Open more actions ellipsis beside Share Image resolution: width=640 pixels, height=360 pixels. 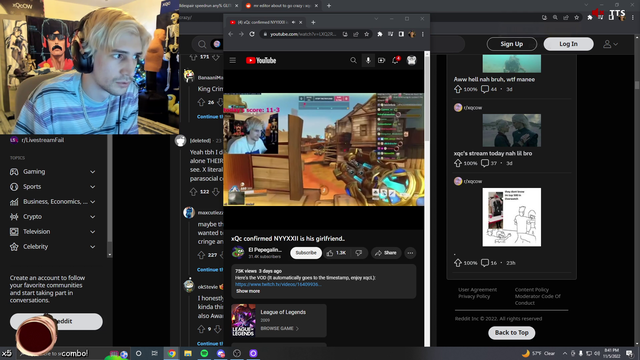tap(410, 253)
